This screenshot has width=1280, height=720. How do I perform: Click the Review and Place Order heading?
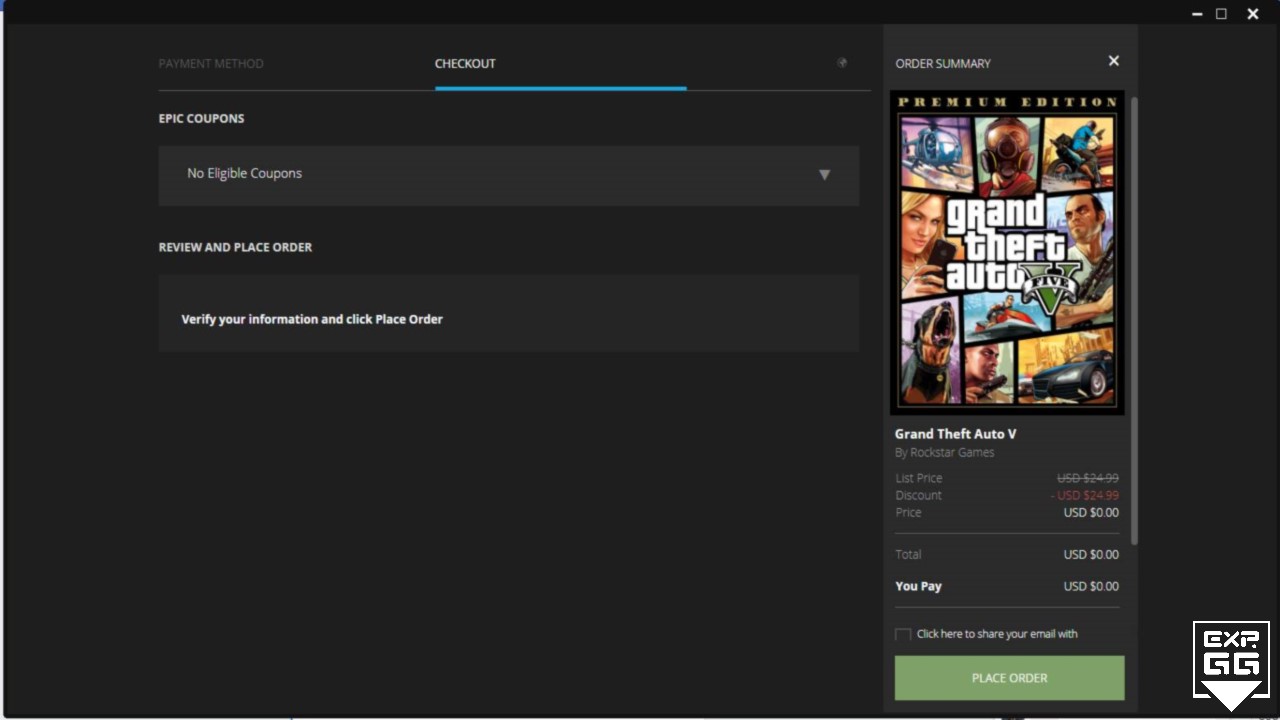pos(235,247)
